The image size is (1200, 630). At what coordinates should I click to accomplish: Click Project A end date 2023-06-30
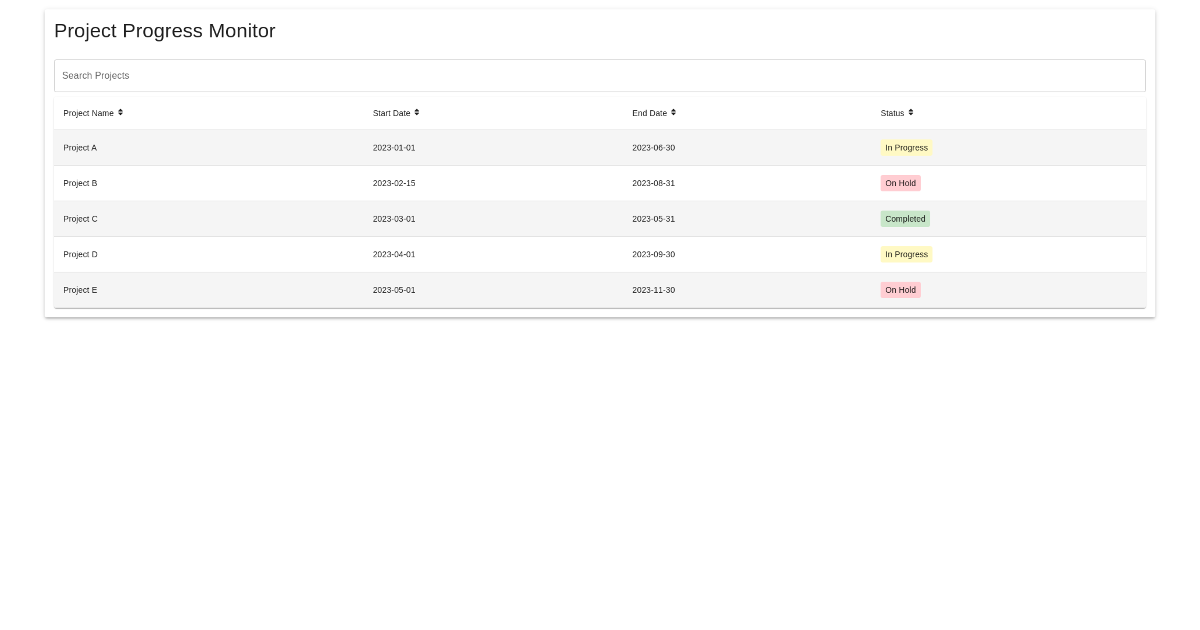tap(653, 148)
